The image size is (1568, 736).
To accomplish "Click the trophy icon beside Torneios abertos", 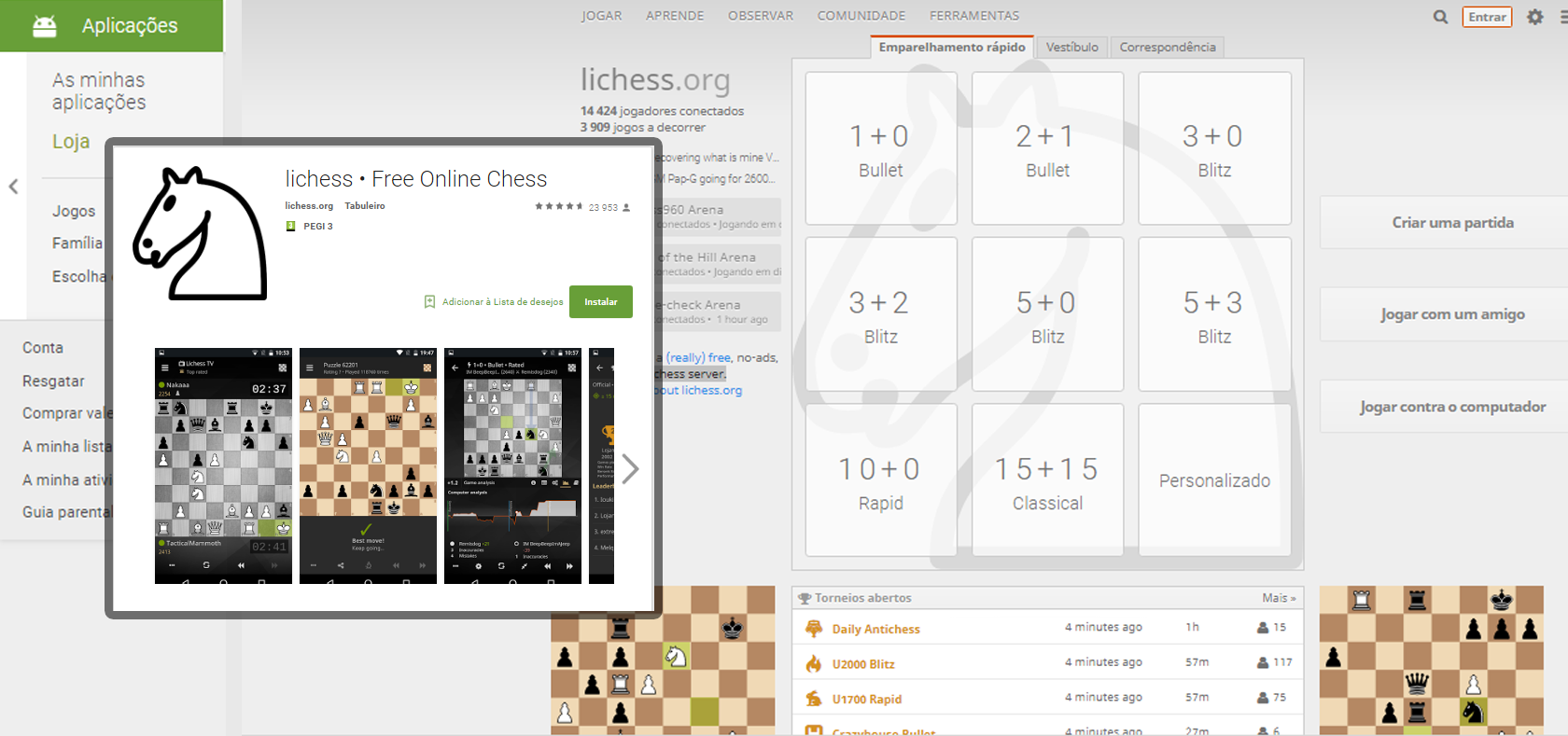I will pyautogui.click(x=804, y=598).
